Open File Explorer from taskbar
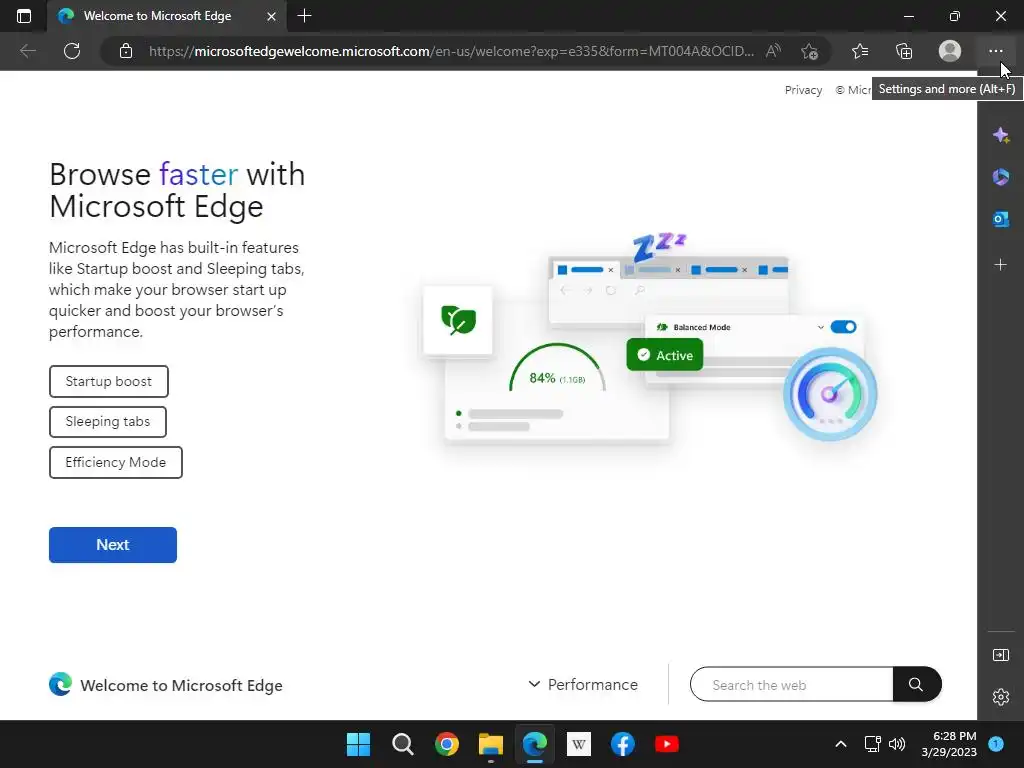 pyautogui.click(x=490, y=744)
